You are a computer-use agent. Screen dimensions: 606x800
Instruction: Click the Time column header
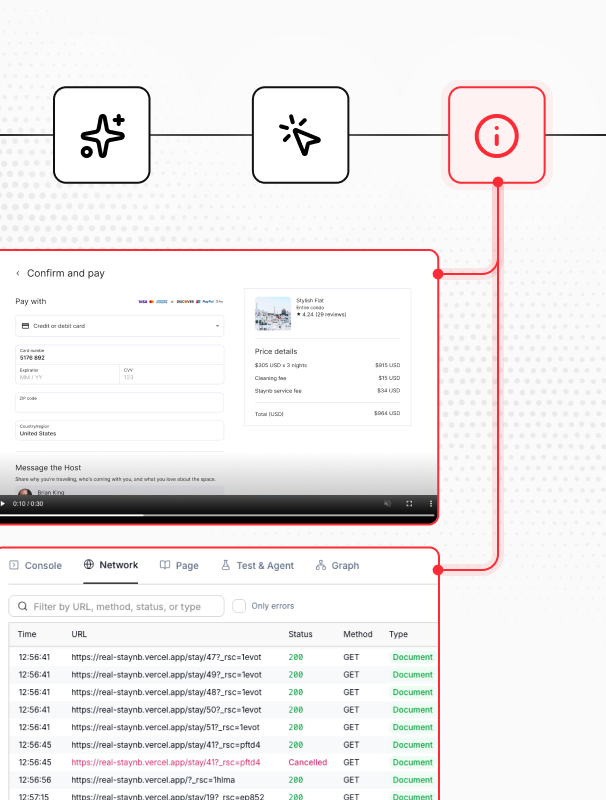(x=27, y=634)
